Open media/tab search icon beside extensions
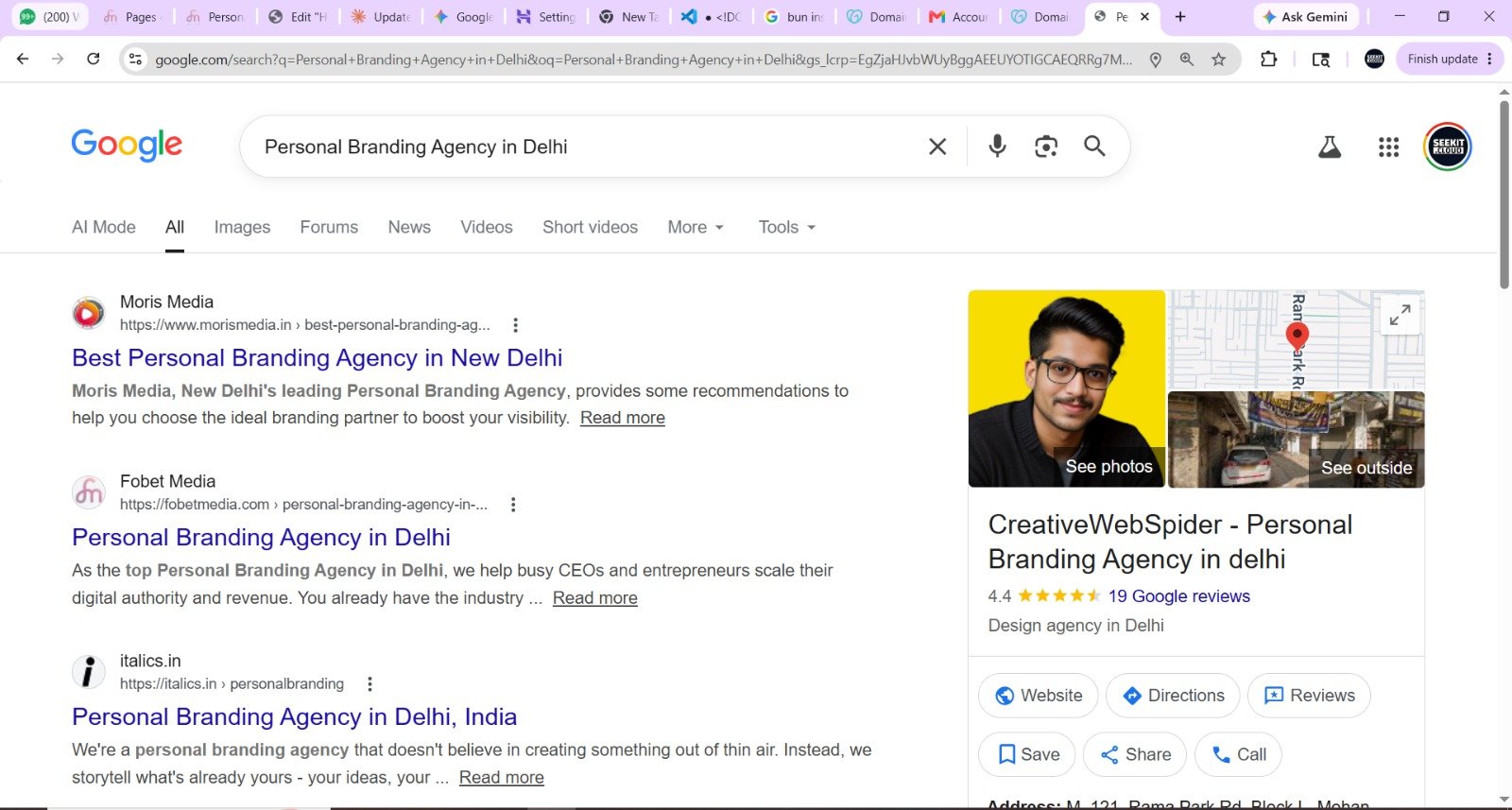The image size is (1512, 810). pyautogui.click(x=1321, y=60)
